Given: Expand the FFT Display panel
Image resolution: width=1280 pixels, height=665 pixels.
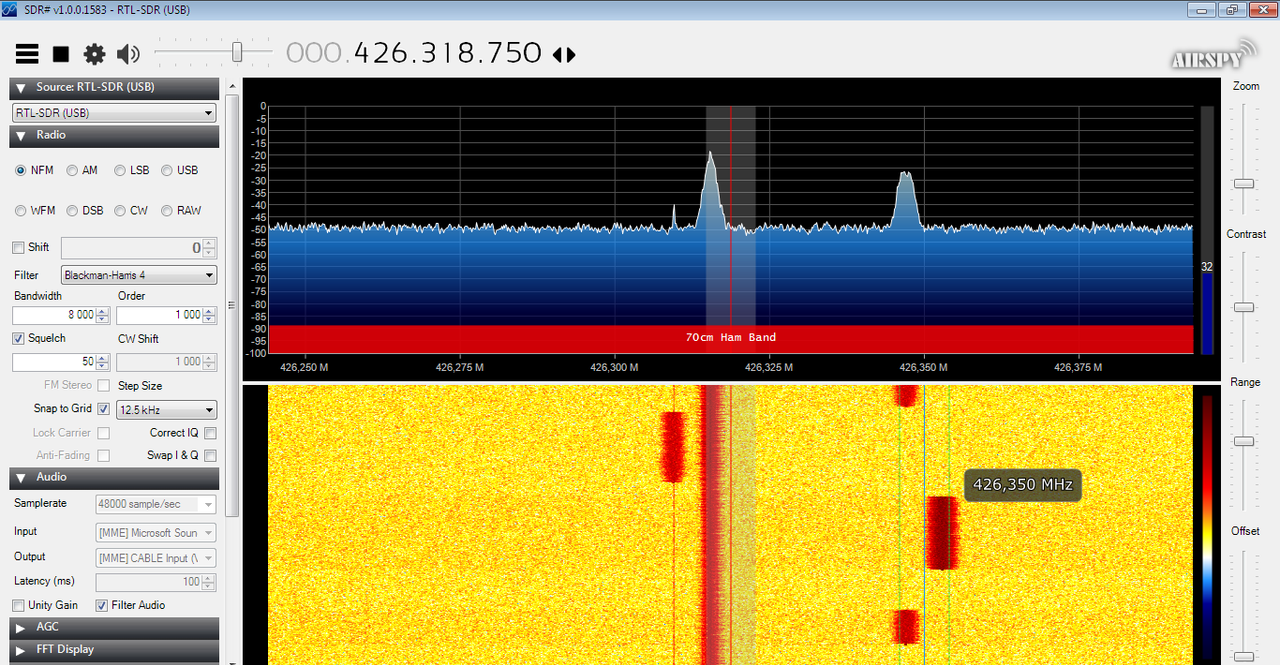Looking at the screenshot, I should [x=114, y=650].
